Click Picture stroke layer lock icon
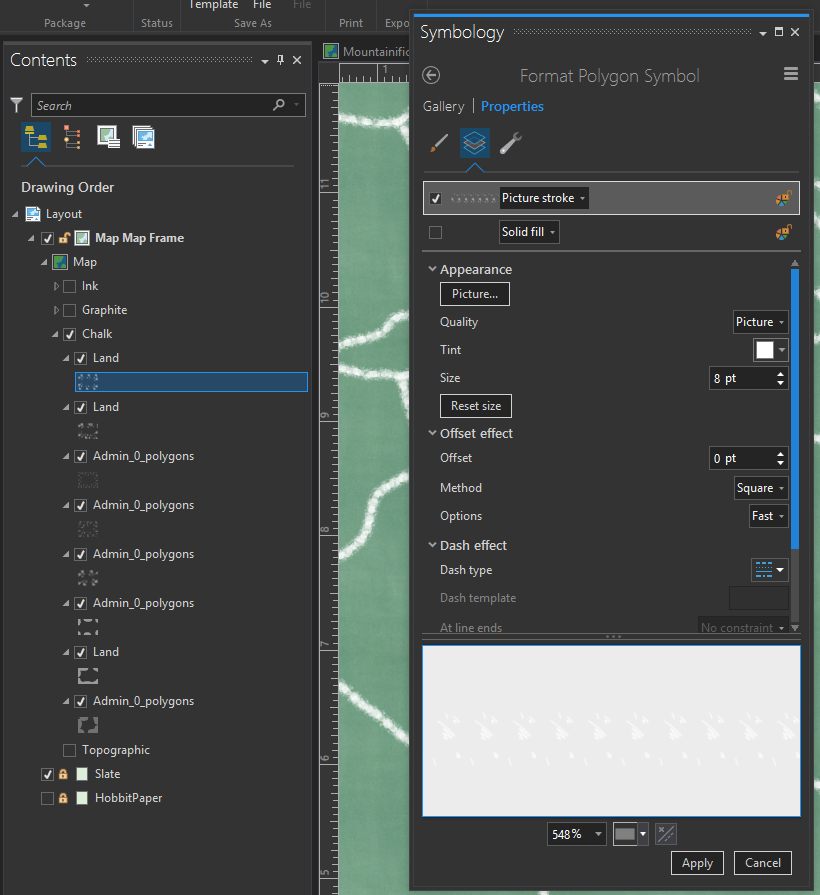The image size is (820, 895). coord(783,198)
